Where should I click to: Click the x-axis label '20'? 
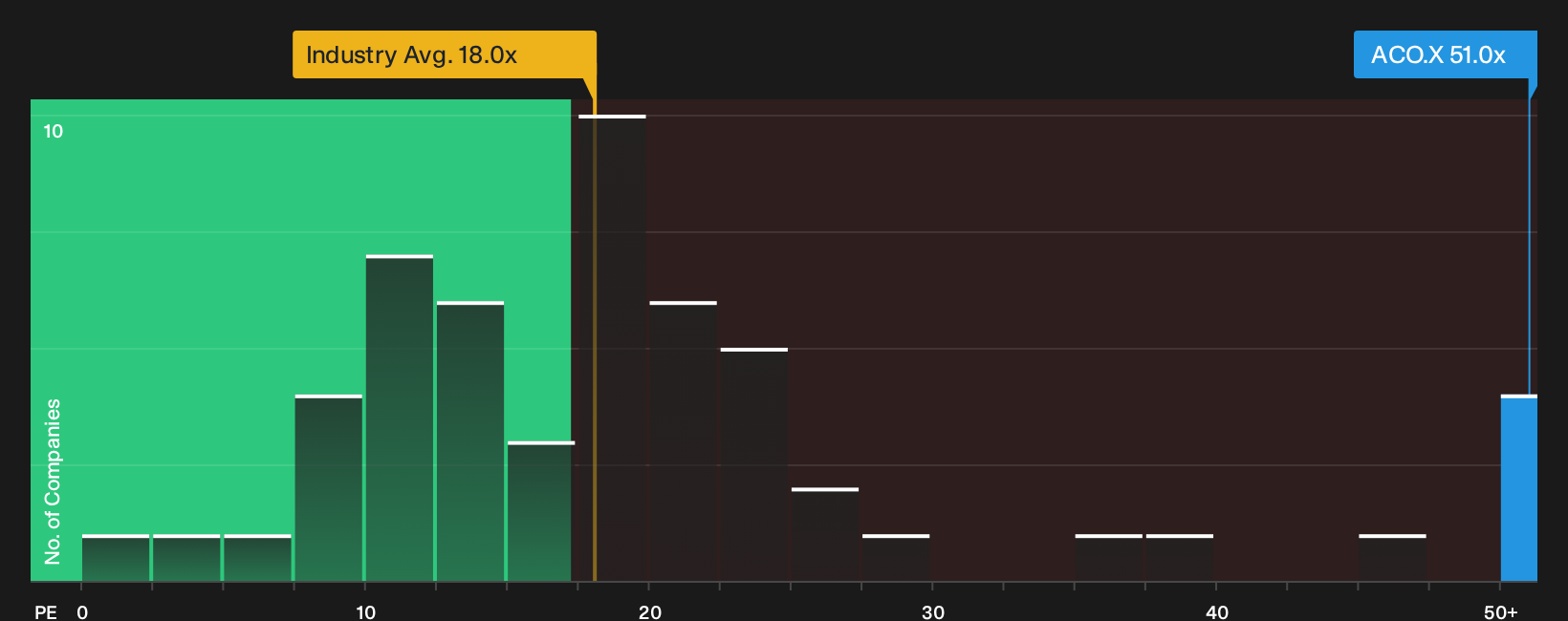click(650, 612)
